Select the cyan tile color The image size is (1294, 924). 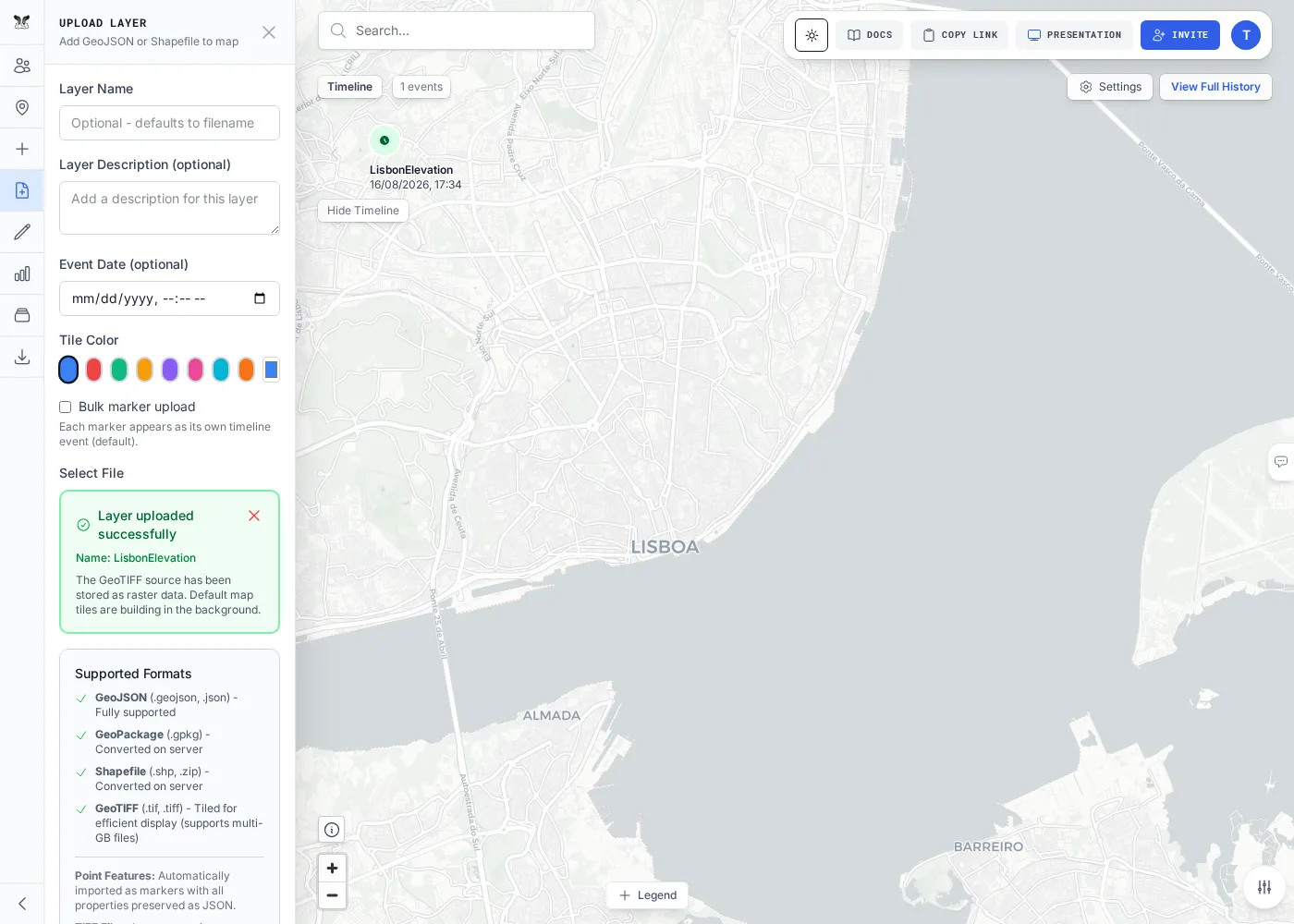click(221, 370)
